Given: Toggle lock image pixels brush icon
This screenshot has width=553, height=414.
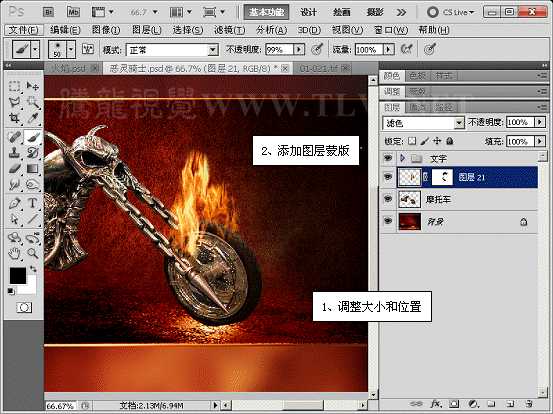Looking at the screenshot, I should click(x=425, y=141).
